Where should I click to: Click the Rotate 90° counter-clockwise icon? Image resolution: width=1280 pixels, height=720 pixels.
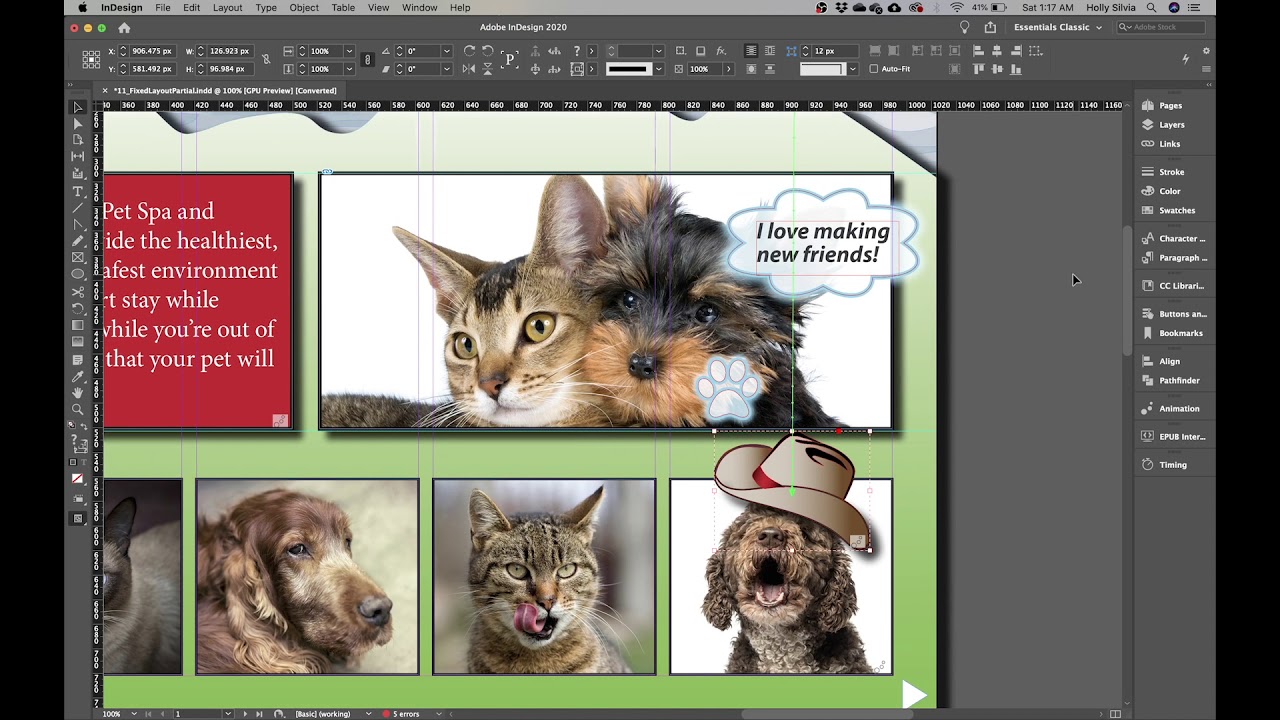pyautogui.click(x=488, y=51)
